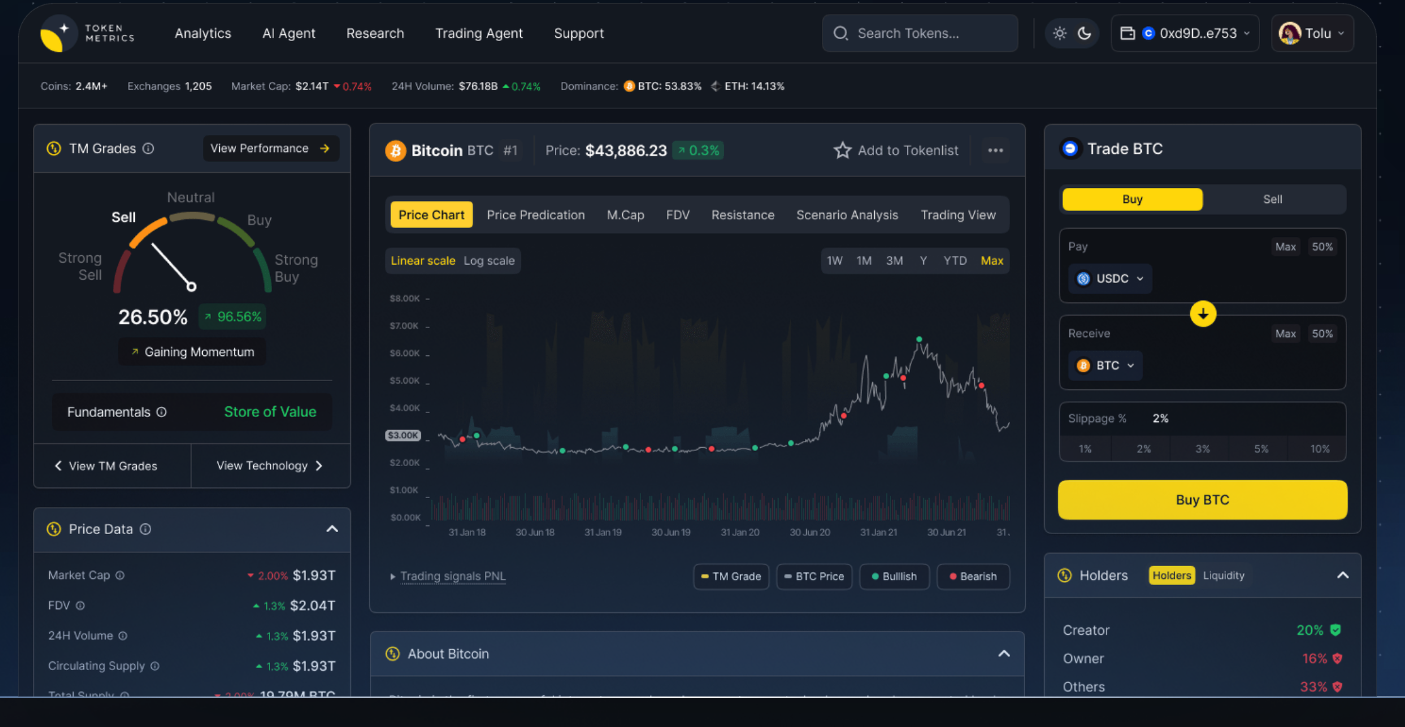Image resolution: width=1405 pixels, height=727 pixels.
Task: Select the Sell toggle in Trade BTC
Action: (1273, 199)
